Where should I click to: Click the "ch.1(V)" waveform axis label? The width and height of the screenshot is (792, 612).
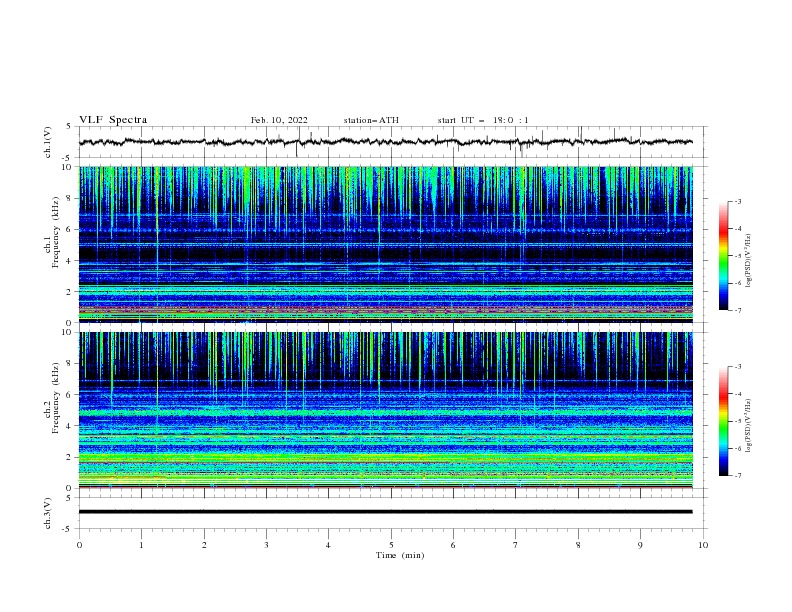click(x=48, y=142)
